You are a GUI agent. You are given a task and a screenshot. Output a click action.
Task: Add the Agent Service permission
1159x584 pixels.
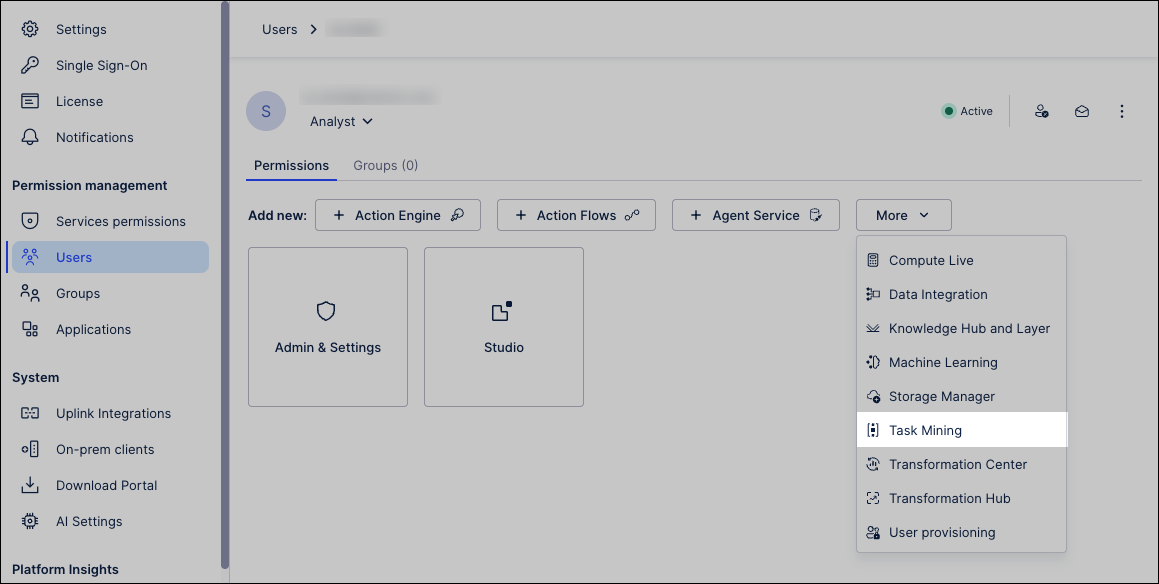(x=755, y=214)
